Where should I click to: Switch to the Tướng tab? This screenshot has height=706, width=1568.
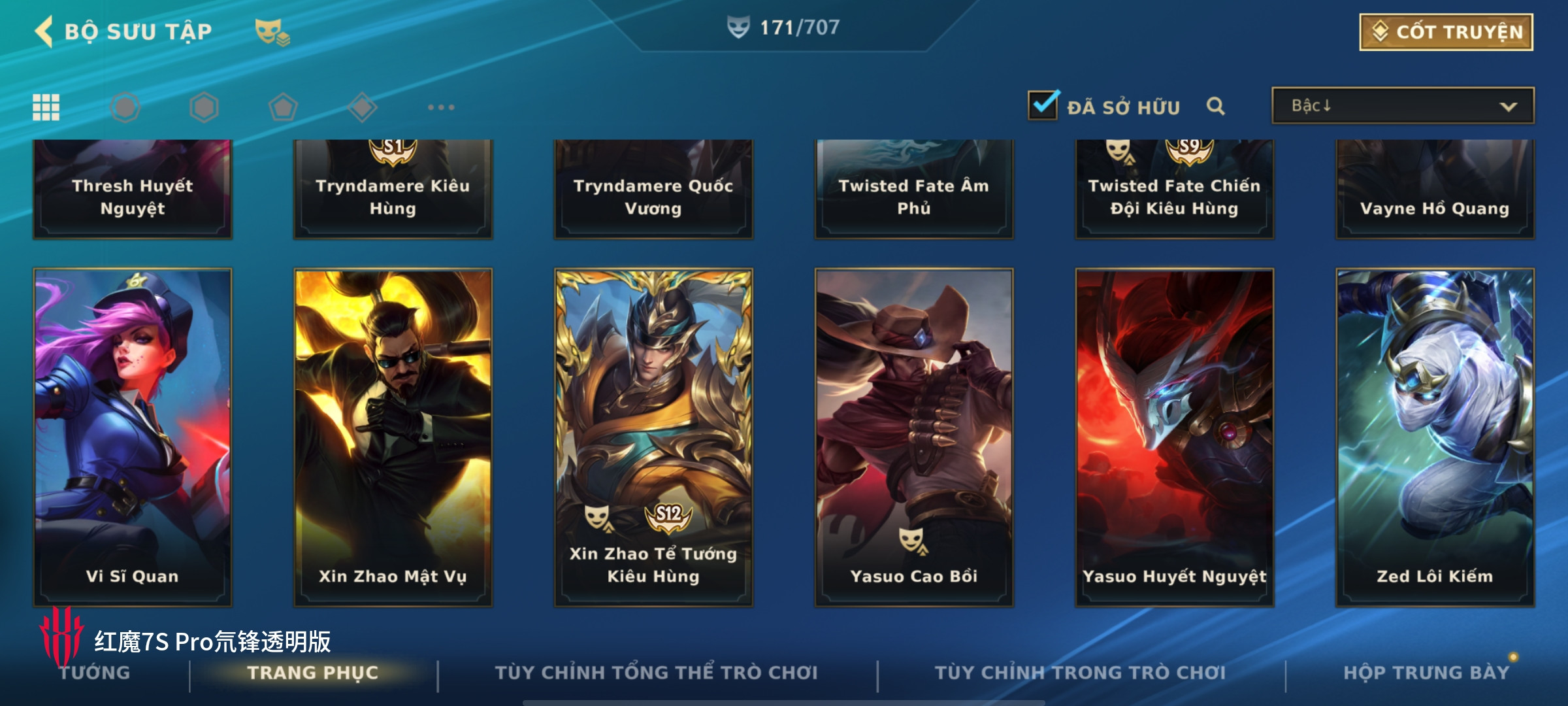95,673
